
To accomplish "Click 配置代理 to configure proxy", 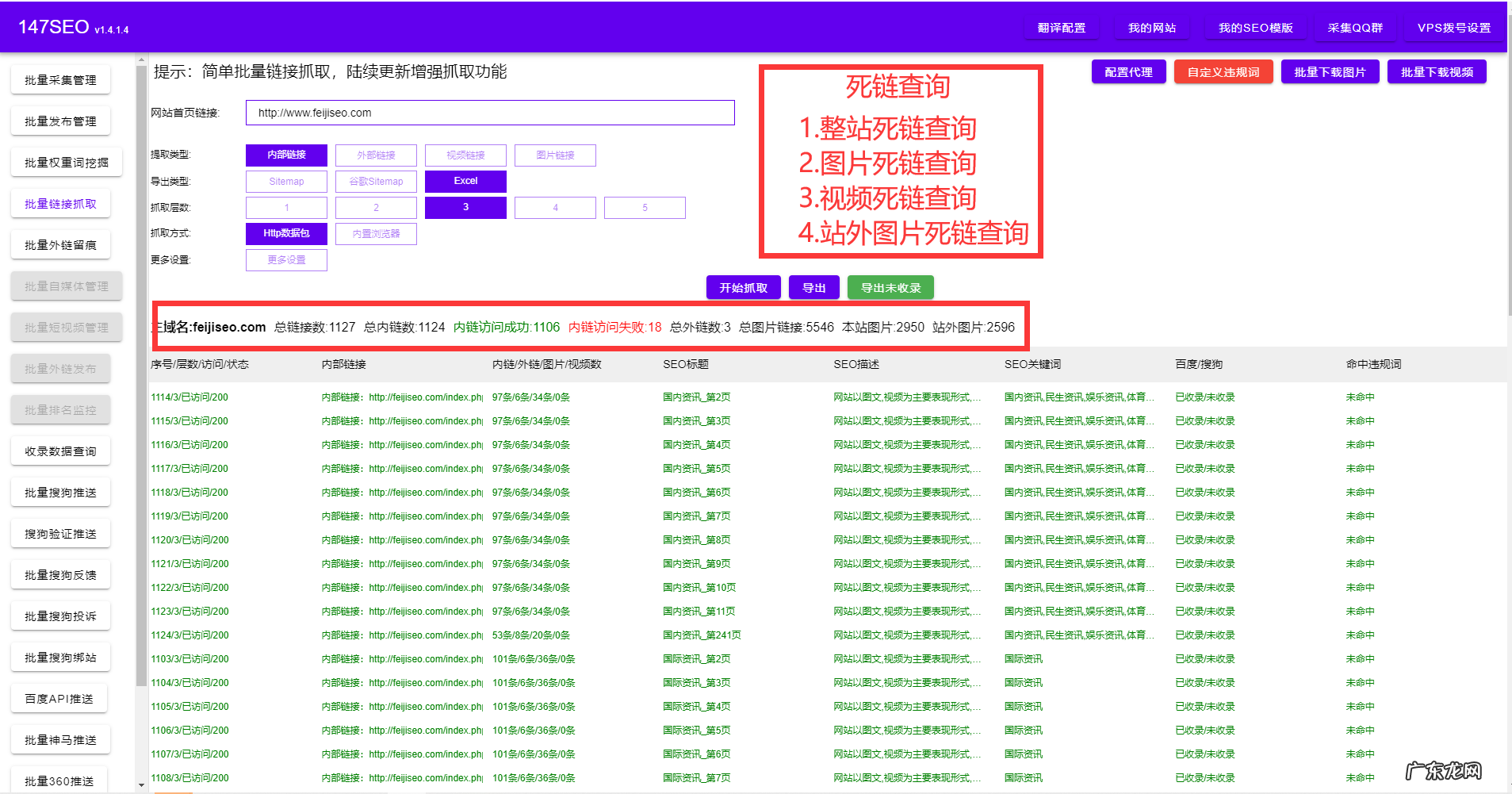I will 1127,71.
